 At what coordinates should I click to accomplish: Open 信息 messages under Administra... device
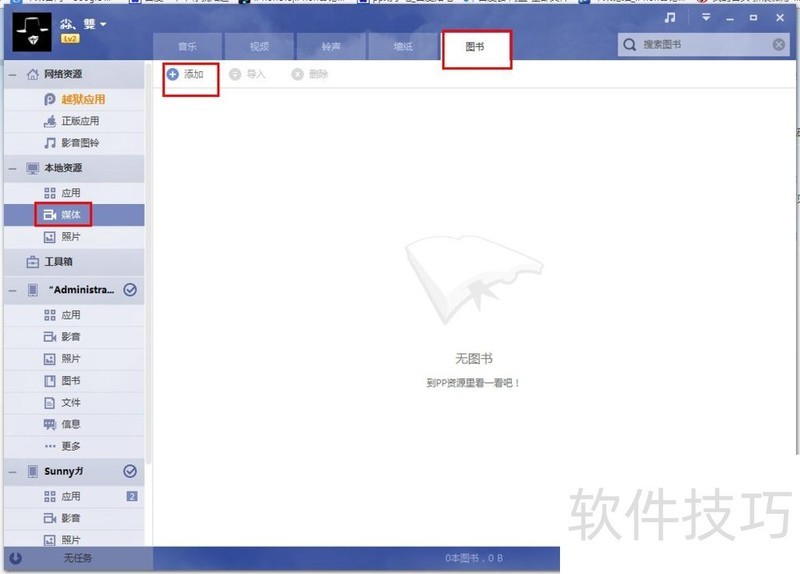click(x=70, y=424)
